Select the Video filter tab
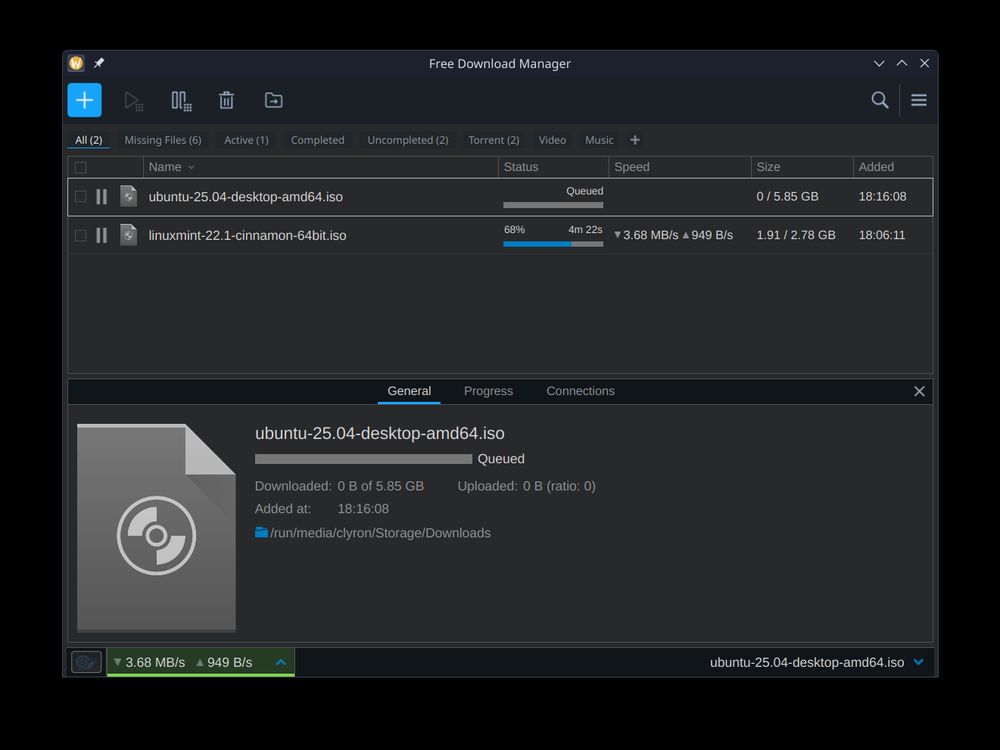 pyautogui.click(x=552, y=140)
